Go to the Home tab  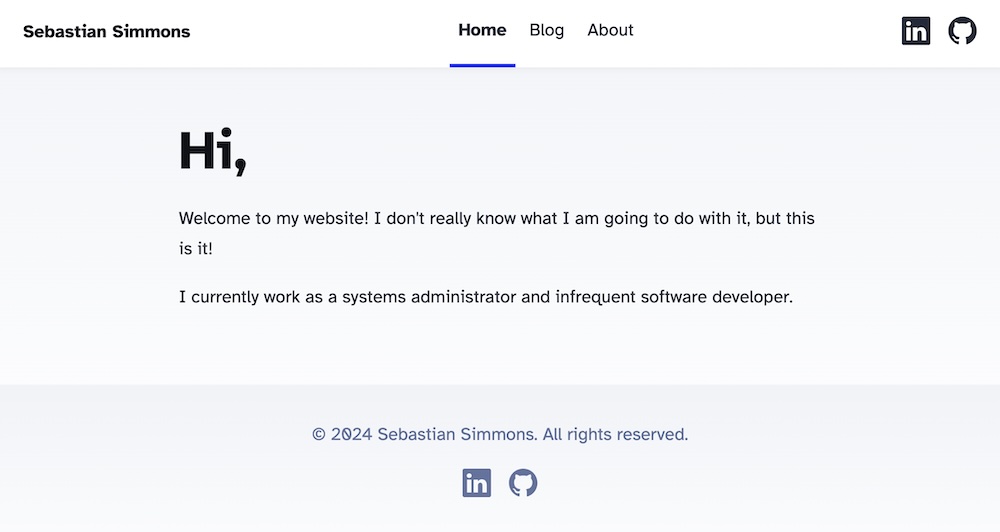pos(482,30)
